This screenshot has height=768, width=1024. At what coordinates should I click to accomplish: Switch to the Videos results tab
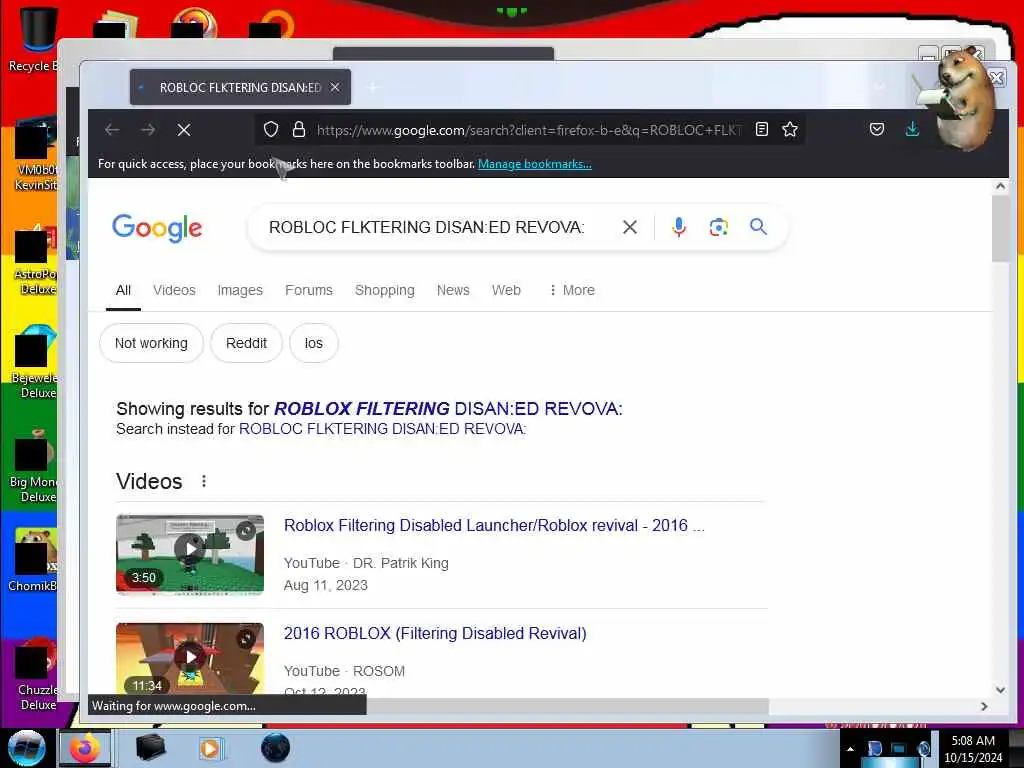coord(174,290)
